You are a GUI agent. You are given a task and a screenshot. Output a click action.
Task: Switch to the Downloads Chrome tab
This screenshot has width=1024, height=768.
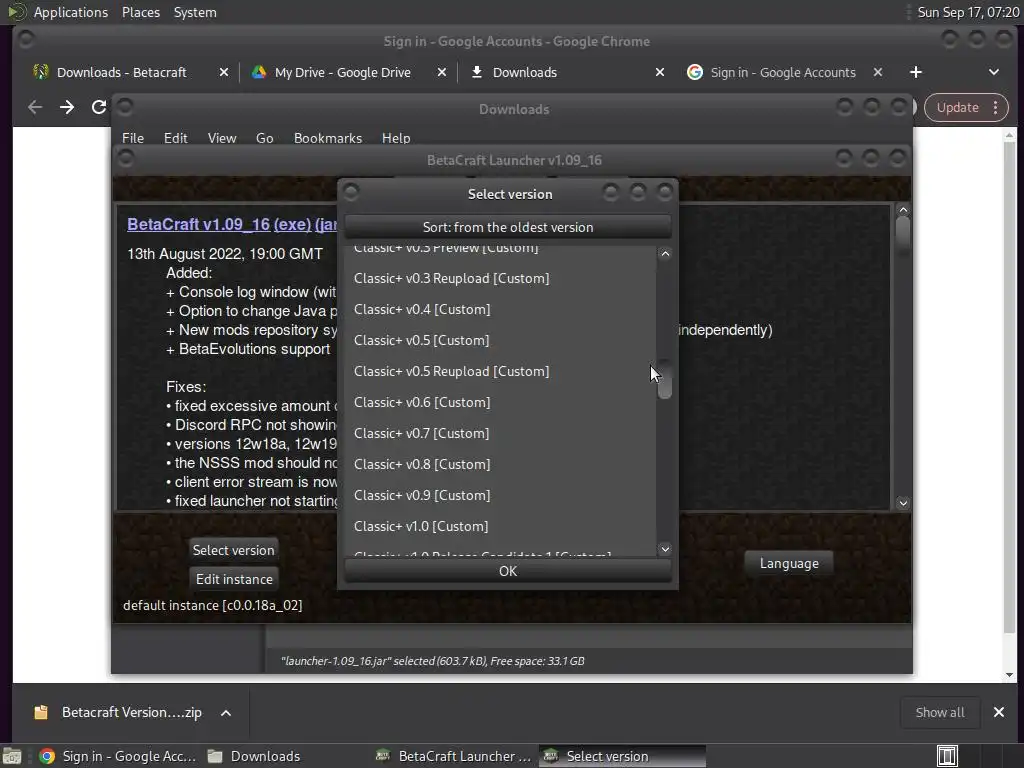click(524, 72)
